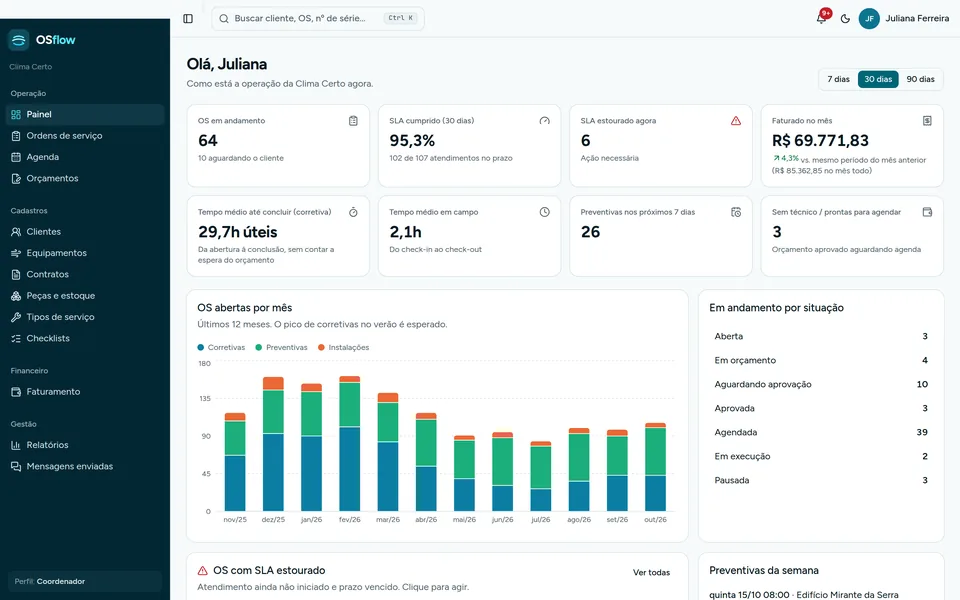Click the Clientes people icon
This screenshot has width=960, height=600.
[x=16, y=232]
